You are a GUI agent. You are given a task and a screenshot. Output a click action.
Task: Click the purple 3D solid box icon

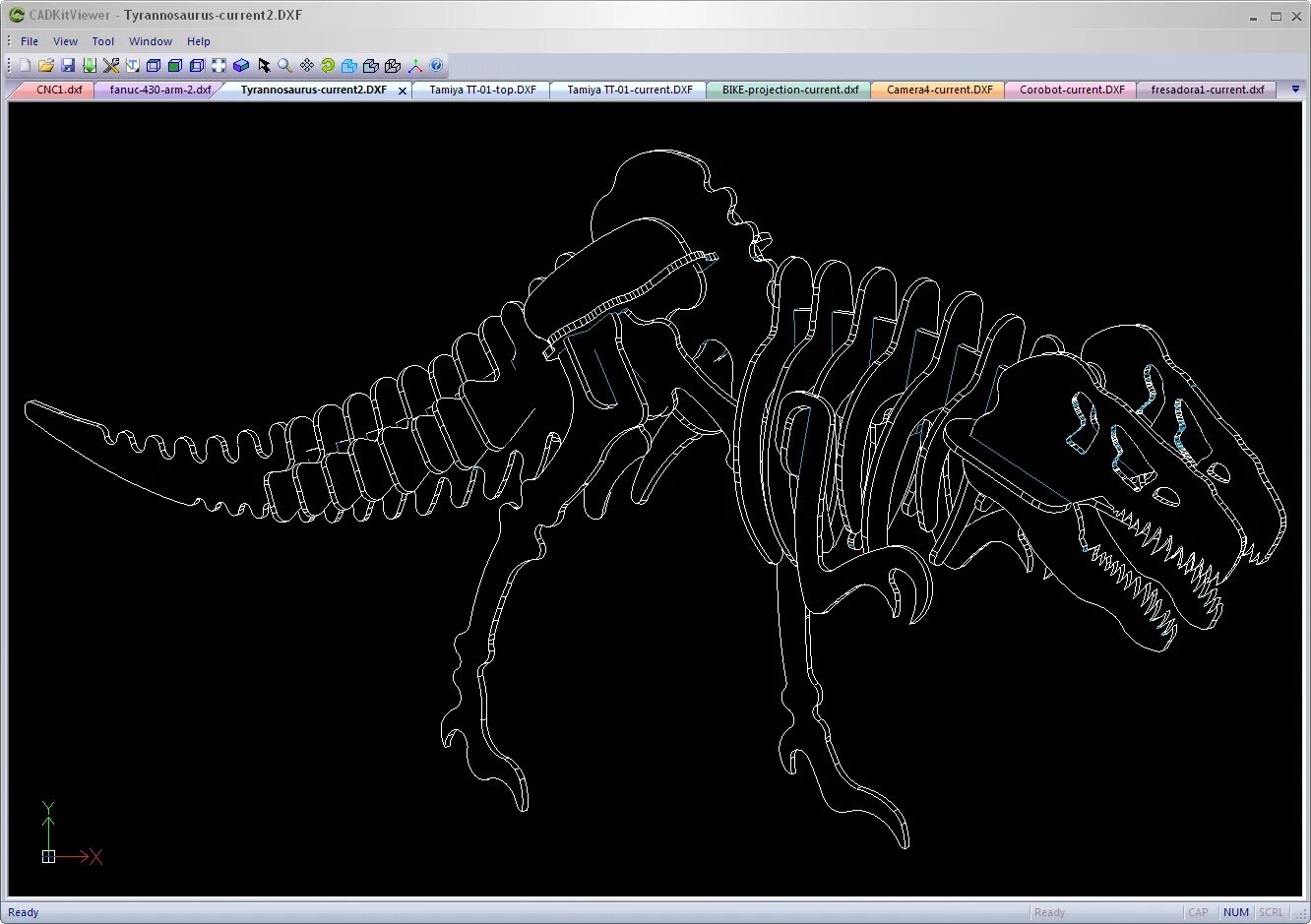tap(241, 66)
